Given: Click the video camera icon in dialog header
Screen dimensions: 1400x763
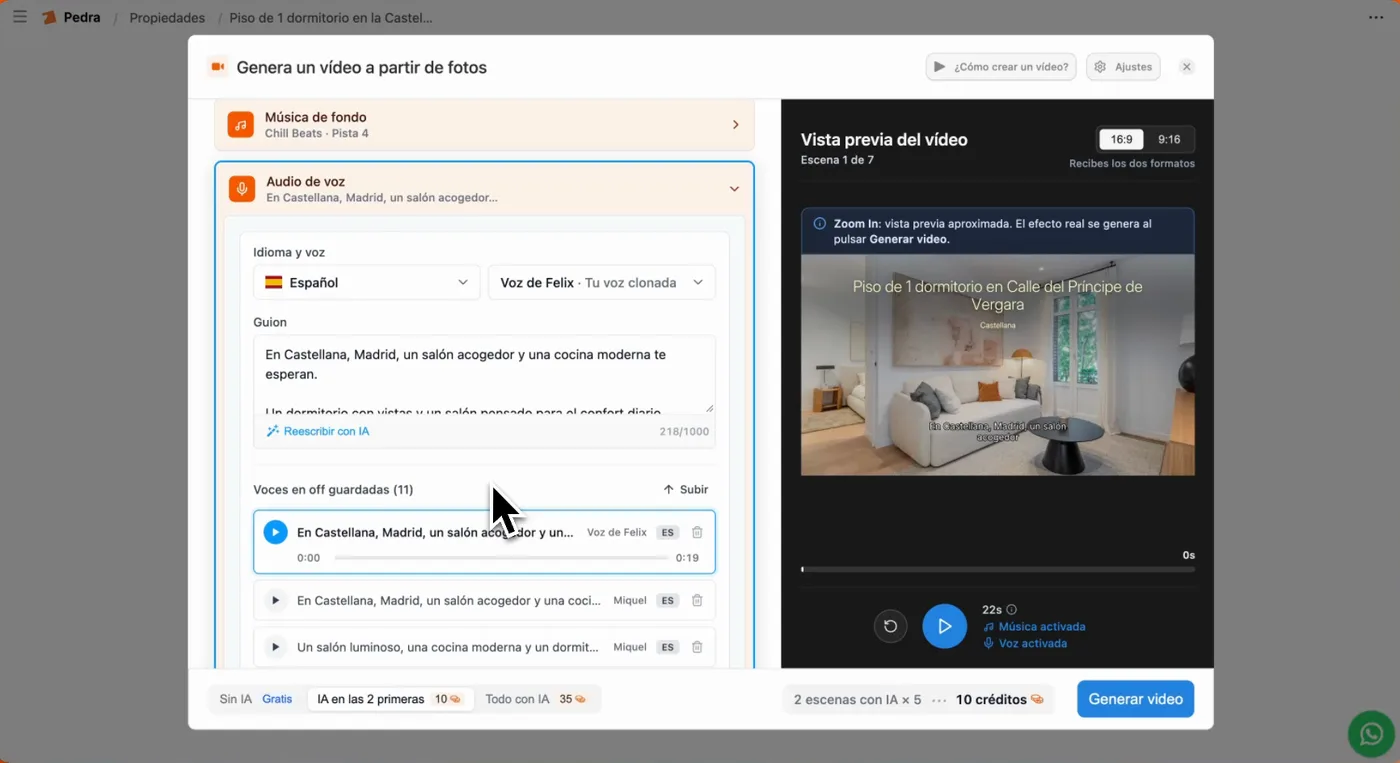Looking at the screenshot, I should click(x=216, y=67).
